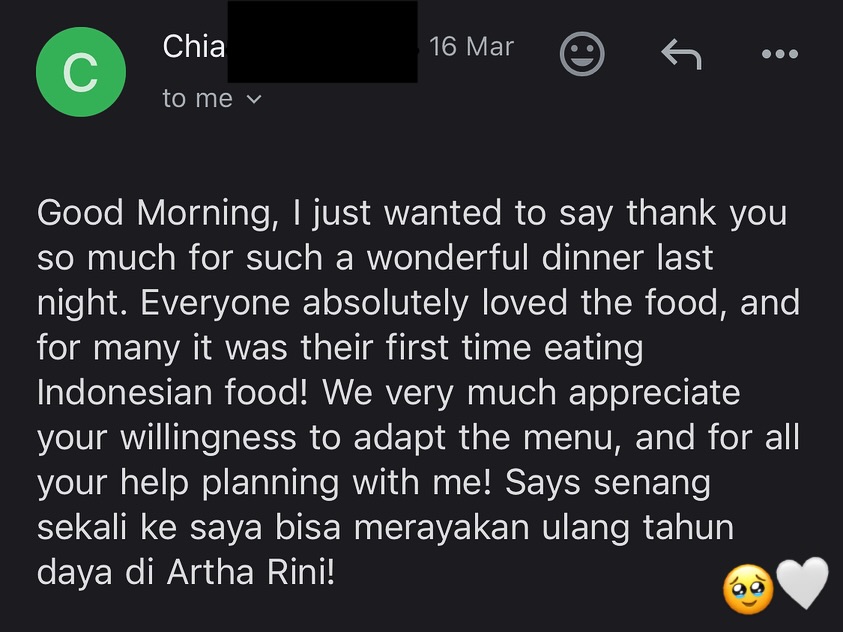Click the words 'merayakan ulang tahun'
Image resolution: width=843 pixels, height=632 pixels.
[544, 528]
